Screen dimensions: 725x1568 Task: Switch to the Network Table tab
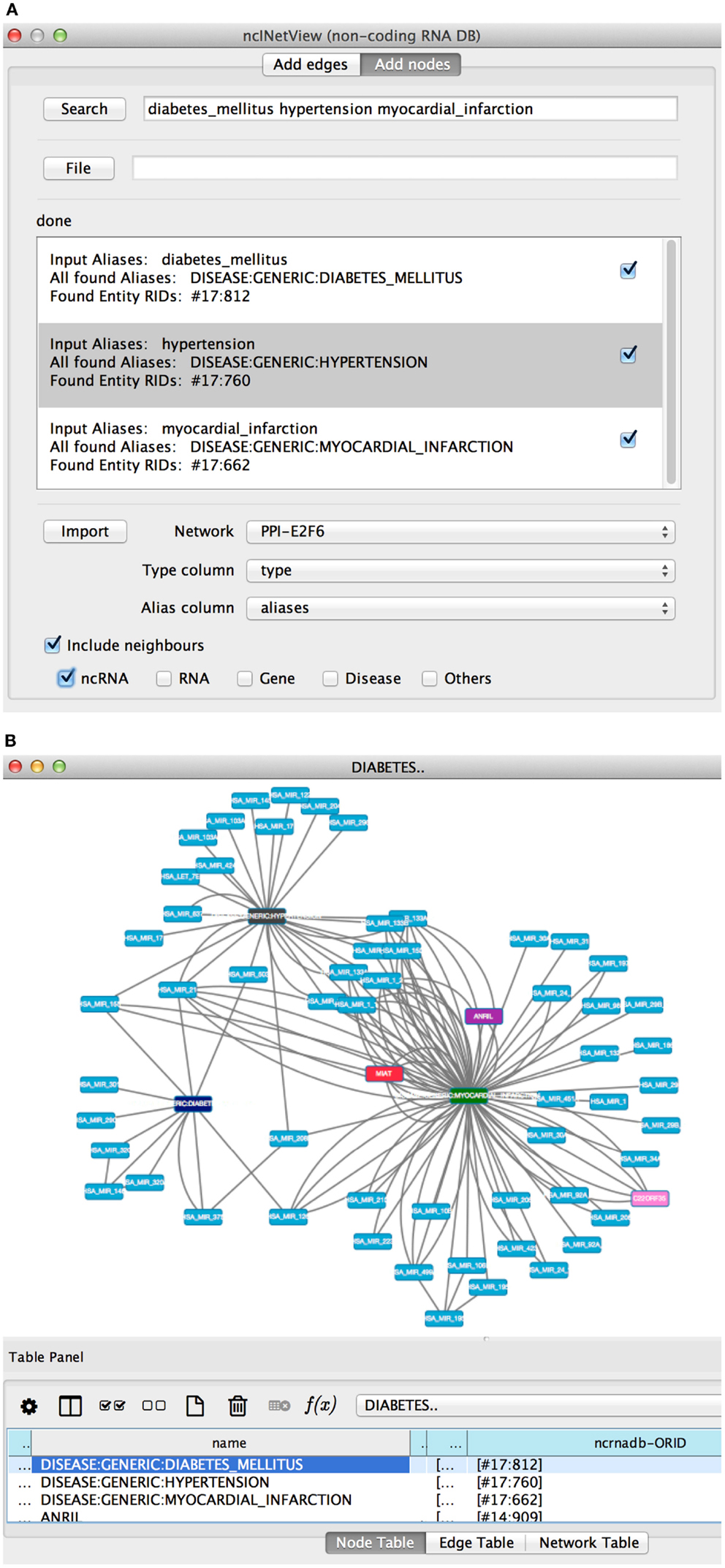[588, 1542]
